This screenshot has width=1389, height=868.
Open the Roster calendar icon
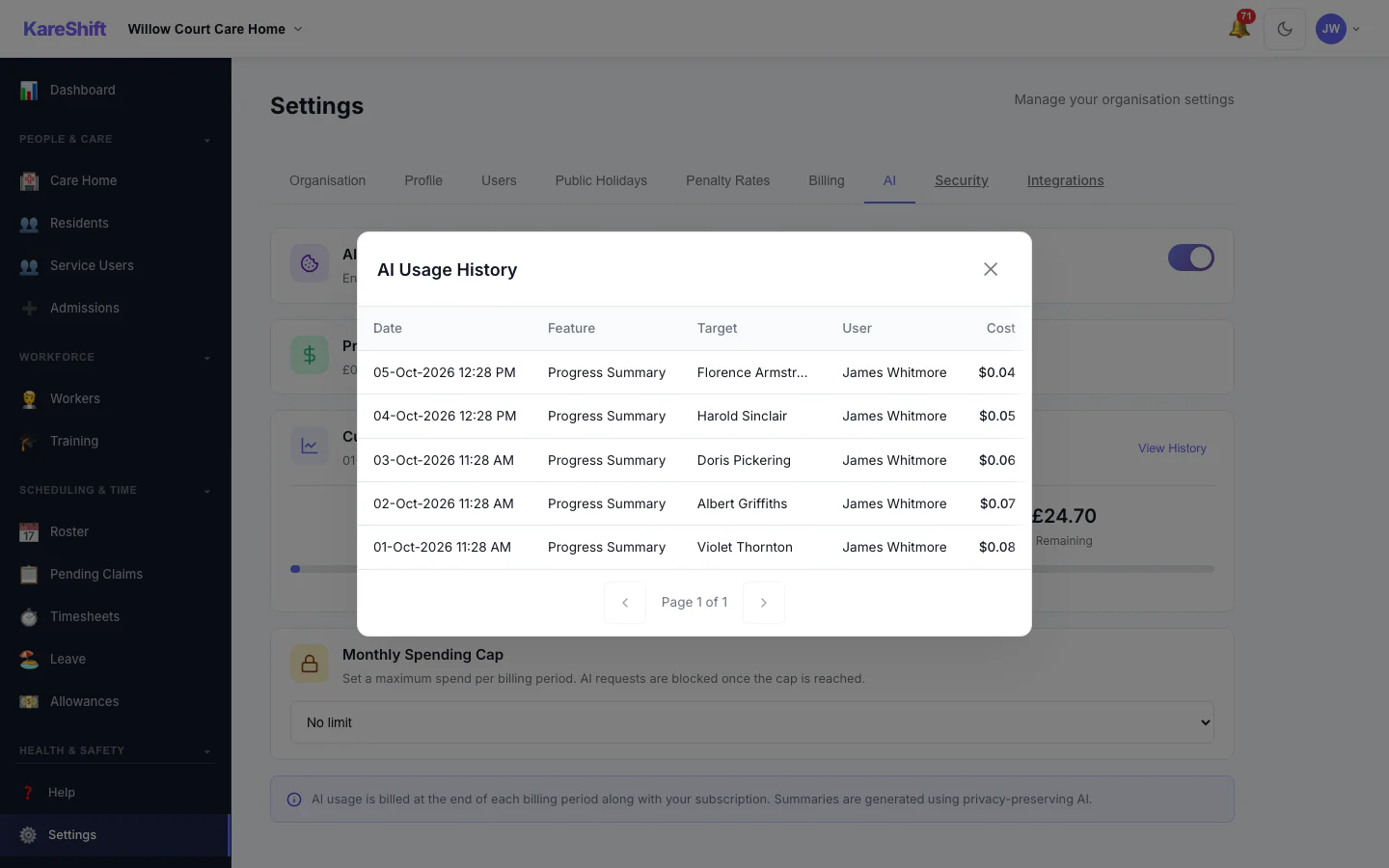tap(29, 531)
